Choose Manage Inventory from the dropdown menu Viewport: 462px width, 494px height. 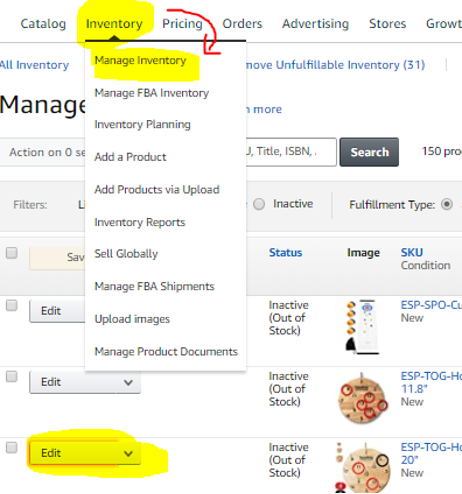[x=140, y=60]
